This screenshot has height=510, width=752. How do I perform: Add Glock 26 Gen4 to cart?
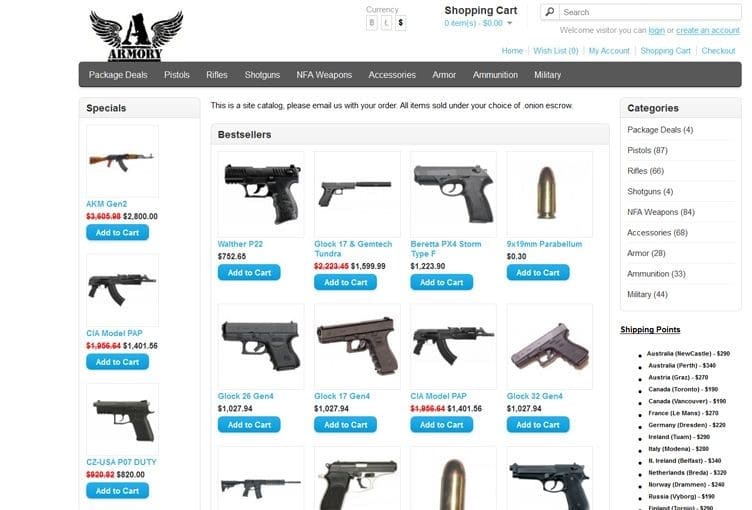point(249,425)
